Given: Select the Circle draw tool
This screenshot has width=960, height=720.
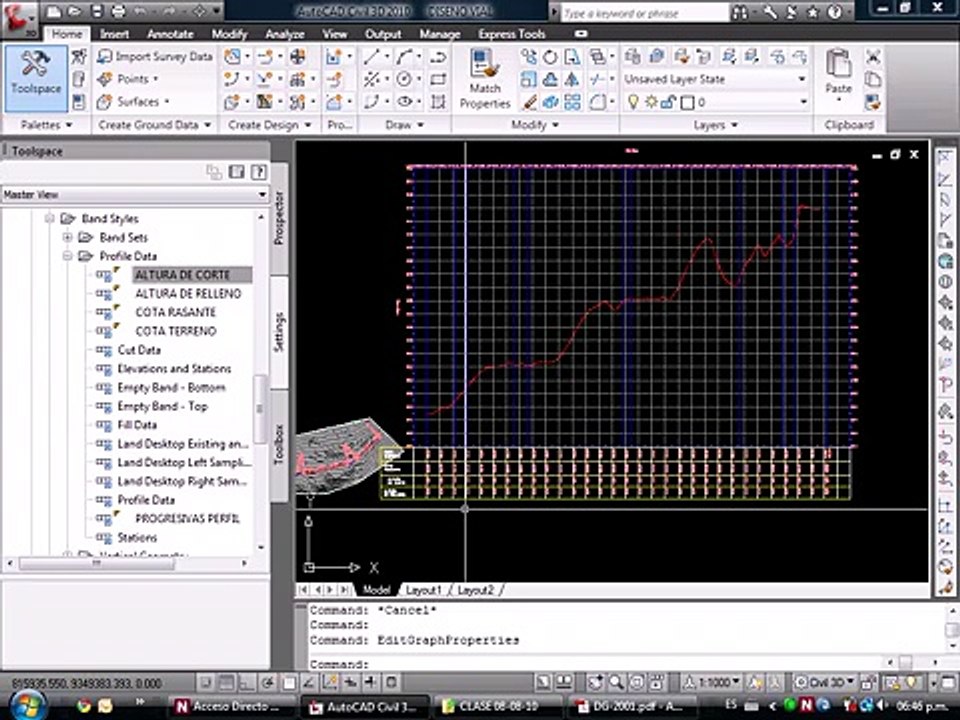Looking at the screenshot, I should click(404, 79).
